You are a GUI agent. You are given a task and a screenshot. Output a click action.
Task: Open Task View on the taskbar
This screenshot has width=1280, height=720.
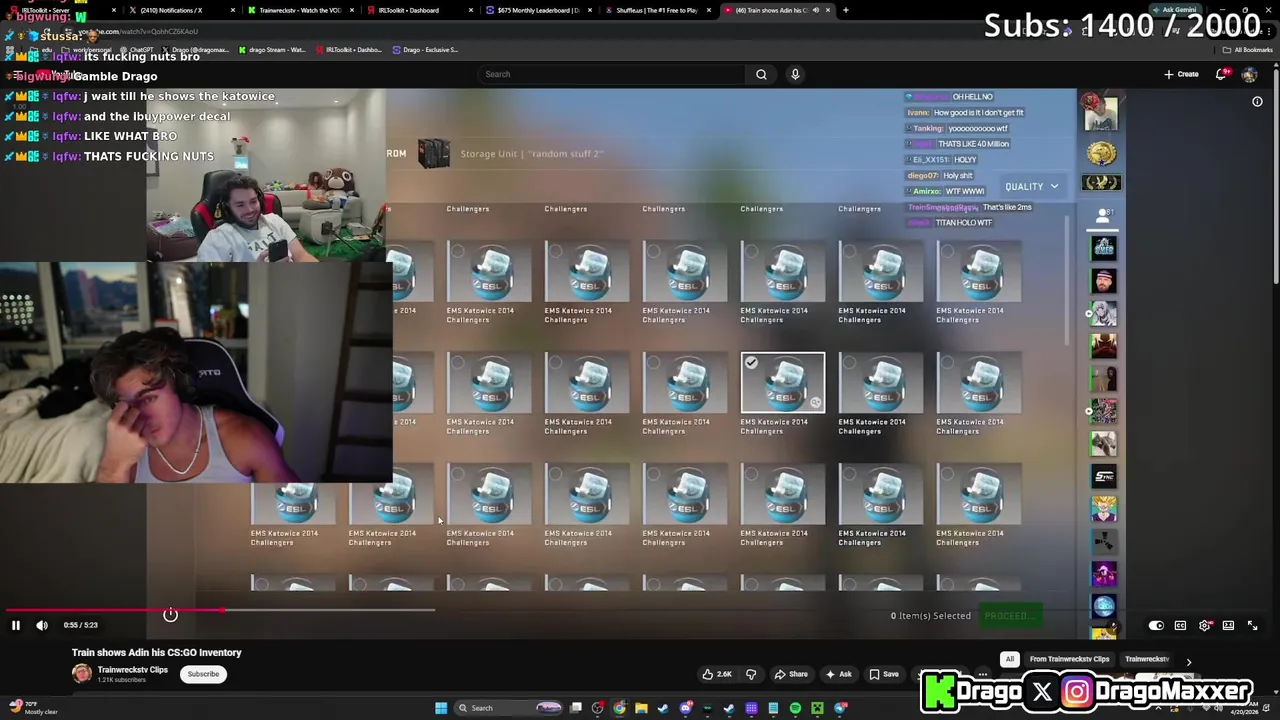pos(576,708)
